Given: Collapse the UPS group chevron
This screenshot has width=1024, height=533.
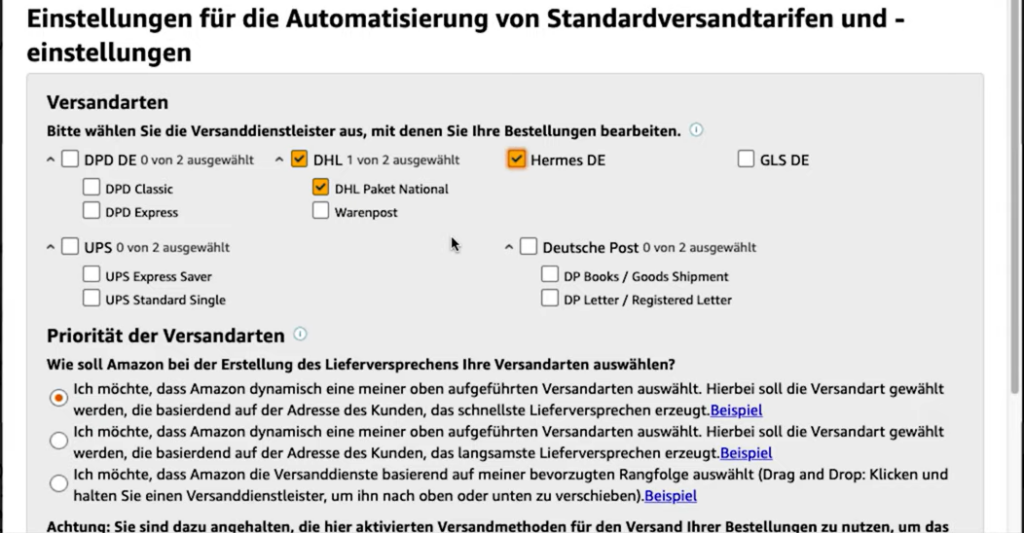Looking at the screenshot, I should 50,247.
